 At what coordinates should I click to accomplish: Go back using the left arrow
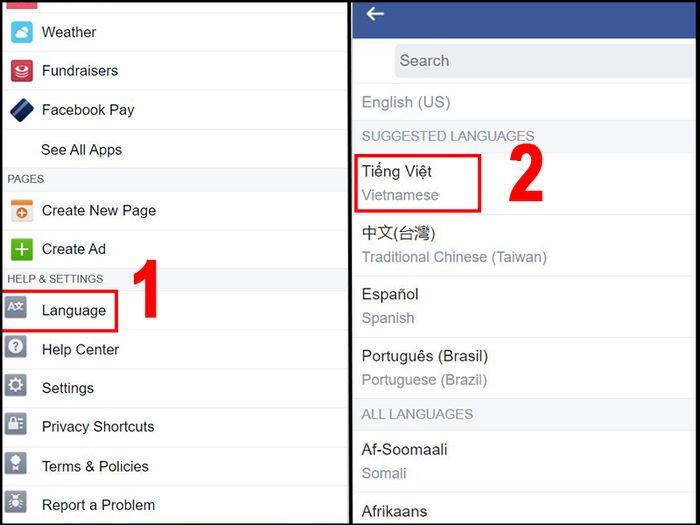coord(375,14)
